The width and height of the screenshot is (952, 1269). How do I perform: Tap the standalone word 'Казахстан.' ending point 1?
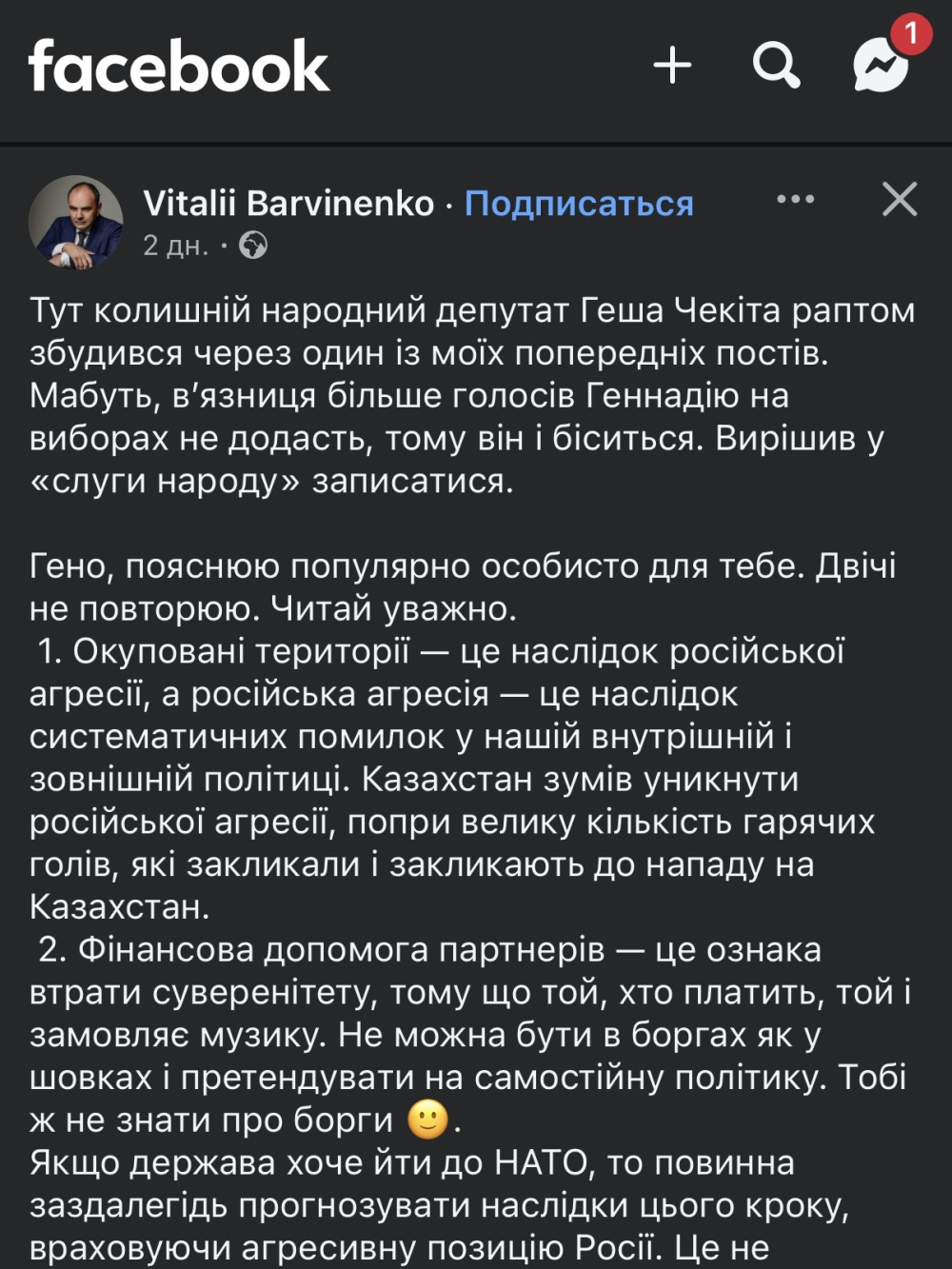(x=120, y=906)
